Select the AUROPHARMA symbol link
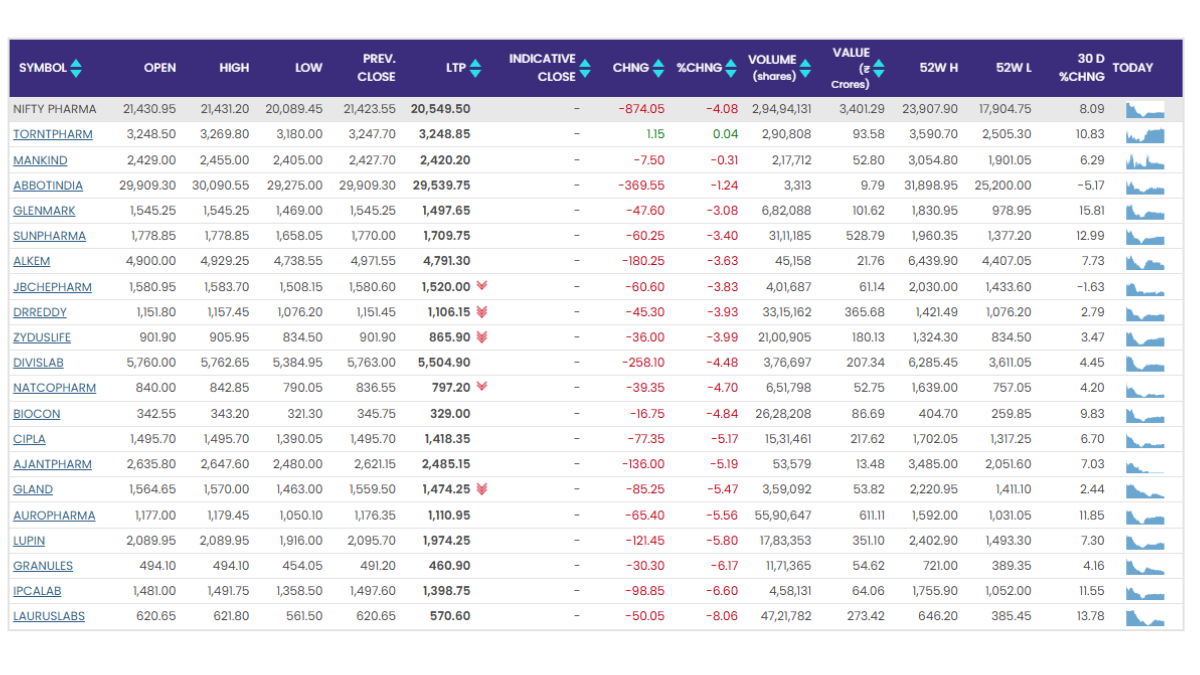The width and height of the screenshot is (1200, 675). click(54, 515)
